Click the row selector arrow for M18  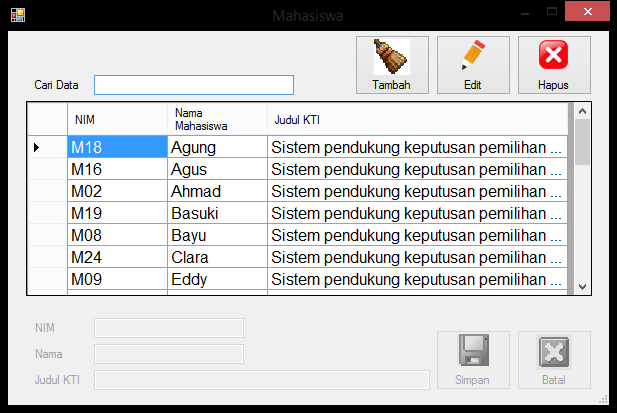37,148
